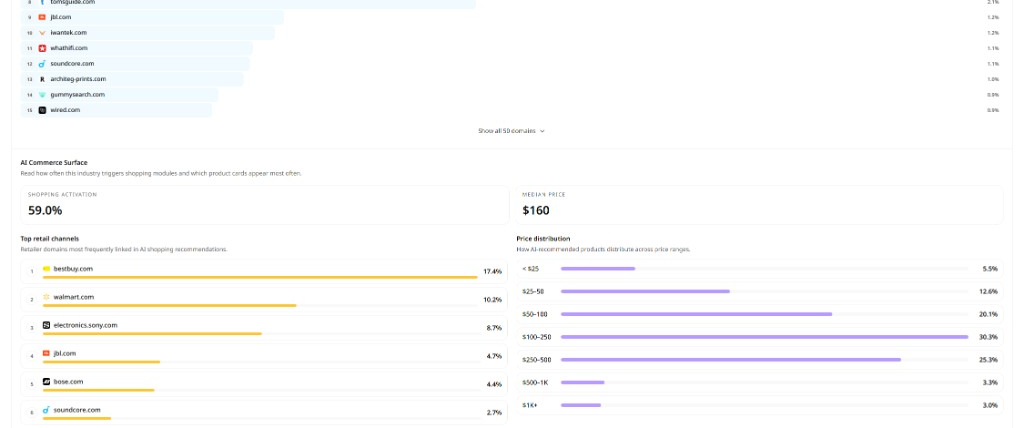Click the Shopping Activation 59.0% card

(x=264, y=205)
